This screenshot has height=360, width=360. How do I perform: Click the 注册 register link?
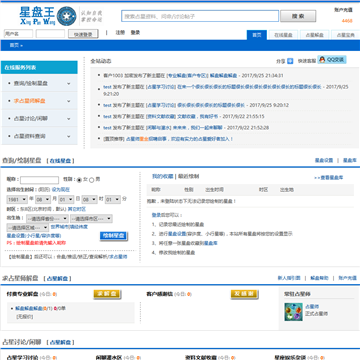tap(120, 33)
